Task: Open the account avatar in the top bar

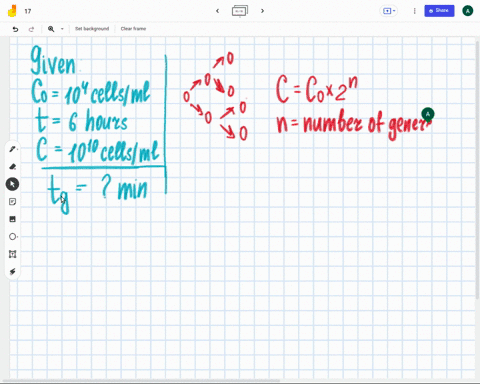Action: pos(468,11)
